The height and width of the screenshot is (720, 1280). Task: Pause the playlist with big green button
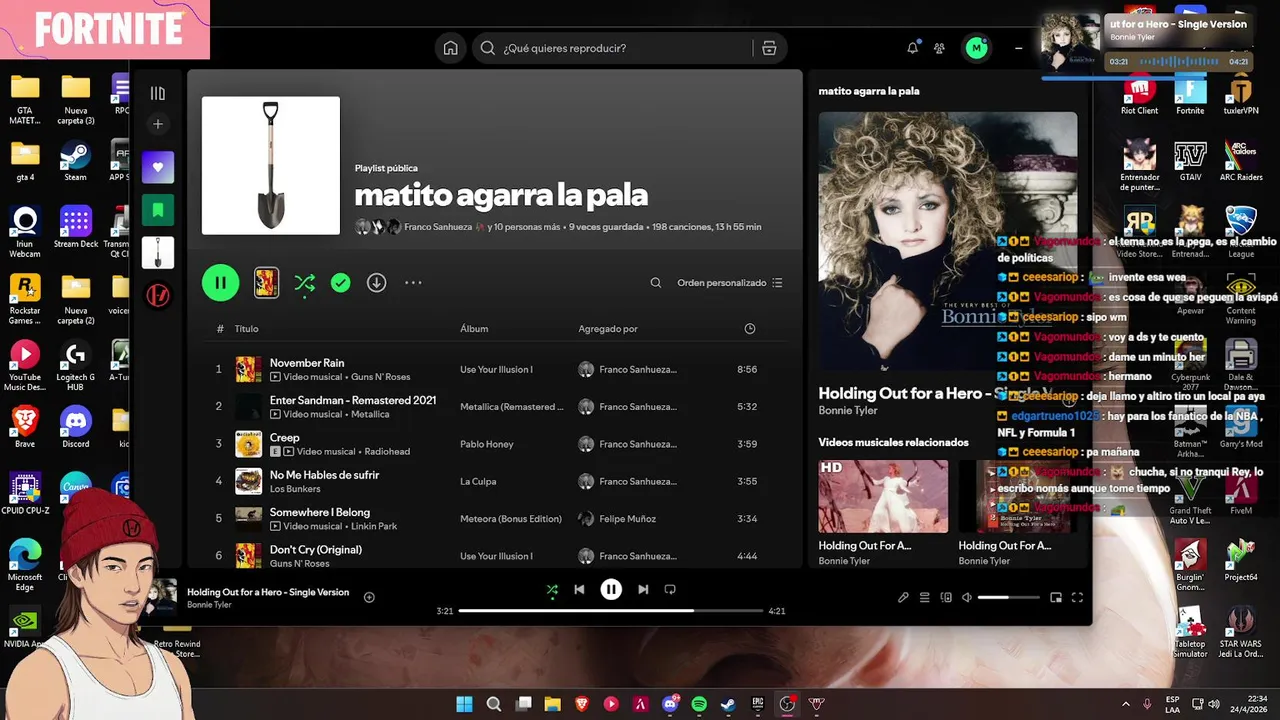(x=220, y=283)
